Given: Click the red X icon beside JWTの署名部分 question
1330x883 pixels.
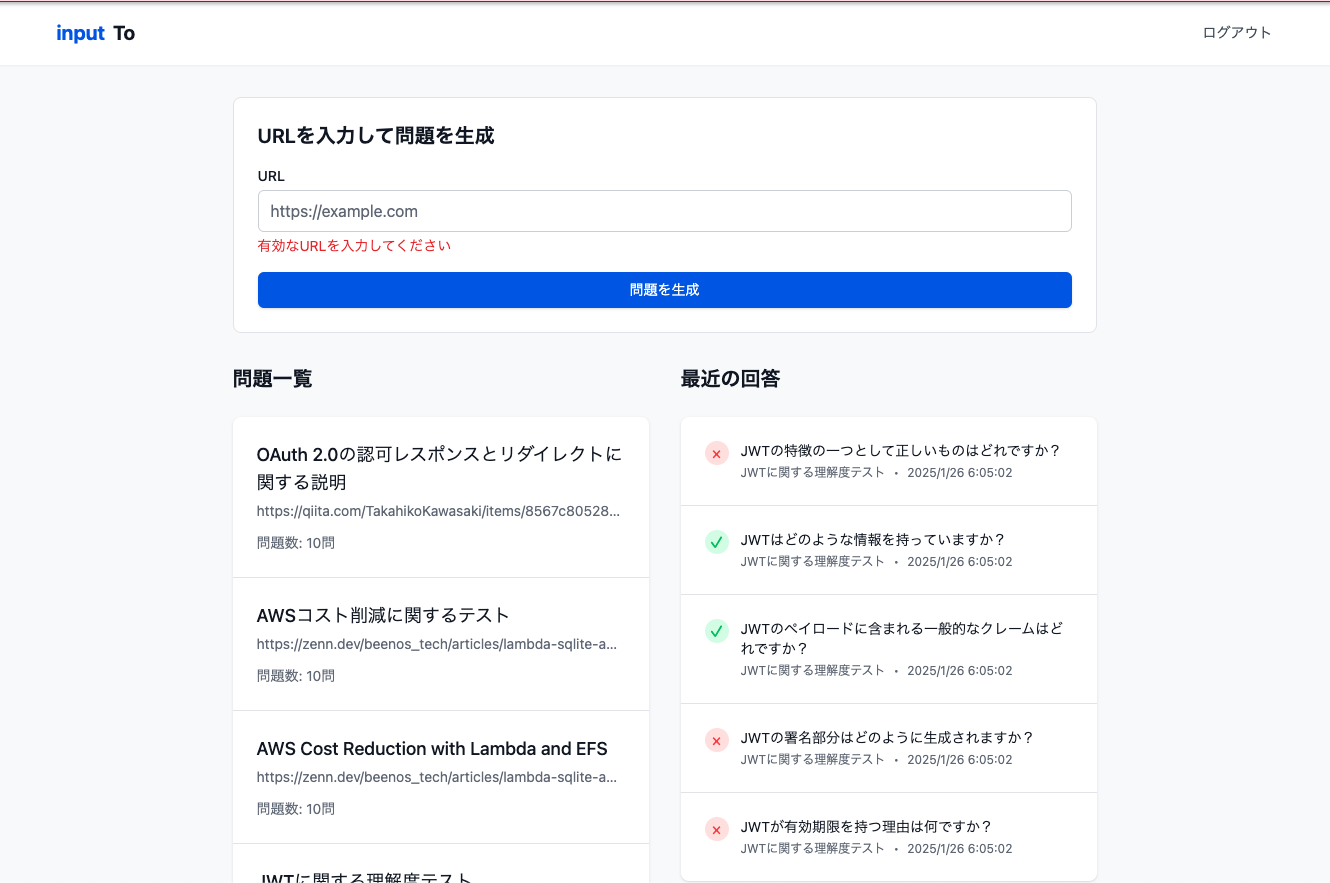Looking at the screenshot, I should pos(716,740).
